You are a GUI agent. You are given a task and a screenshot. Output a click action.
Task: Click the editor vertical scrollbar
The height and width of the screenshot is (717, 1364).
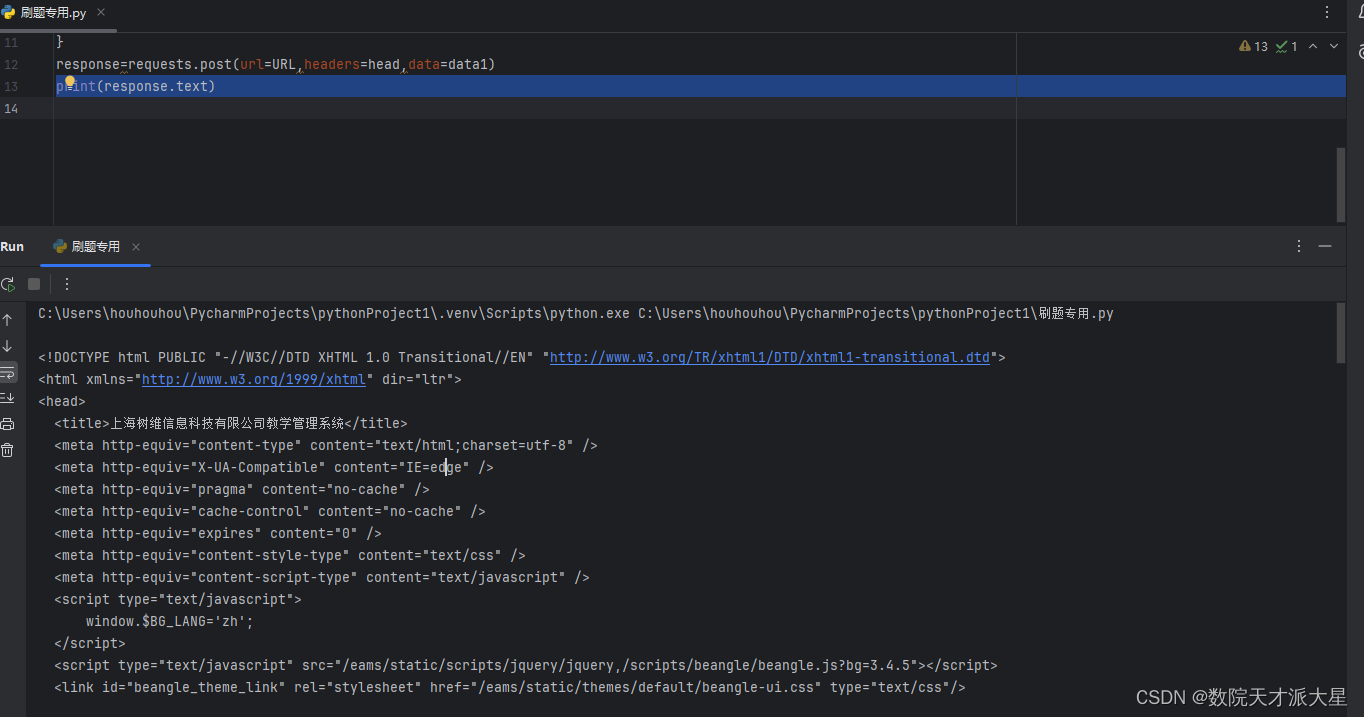1341,185
